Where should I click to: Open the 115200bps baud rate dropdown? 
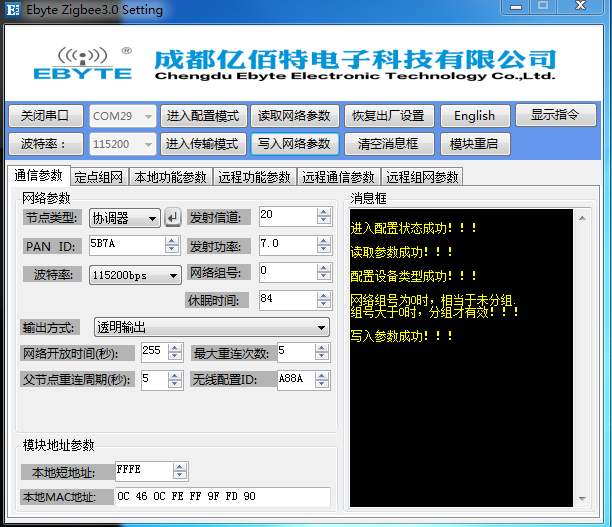coord(173,275)
